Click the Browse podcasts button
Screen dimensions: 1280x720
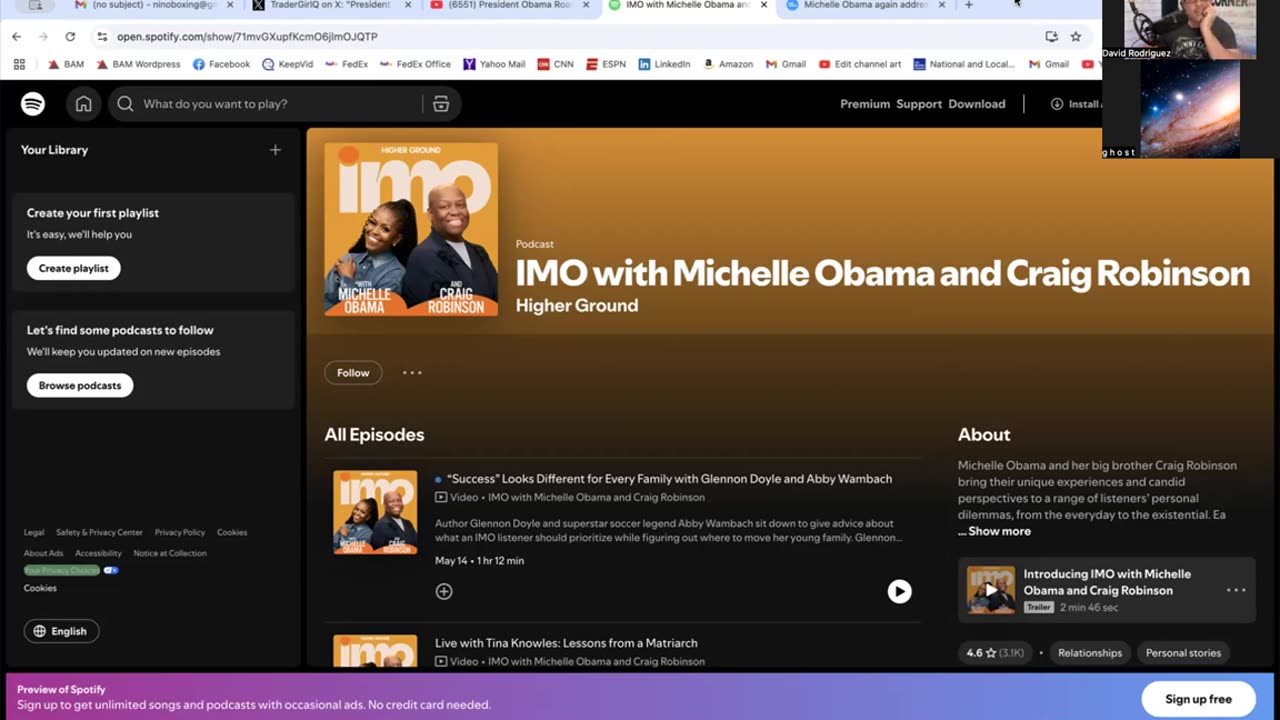point(80,385)
